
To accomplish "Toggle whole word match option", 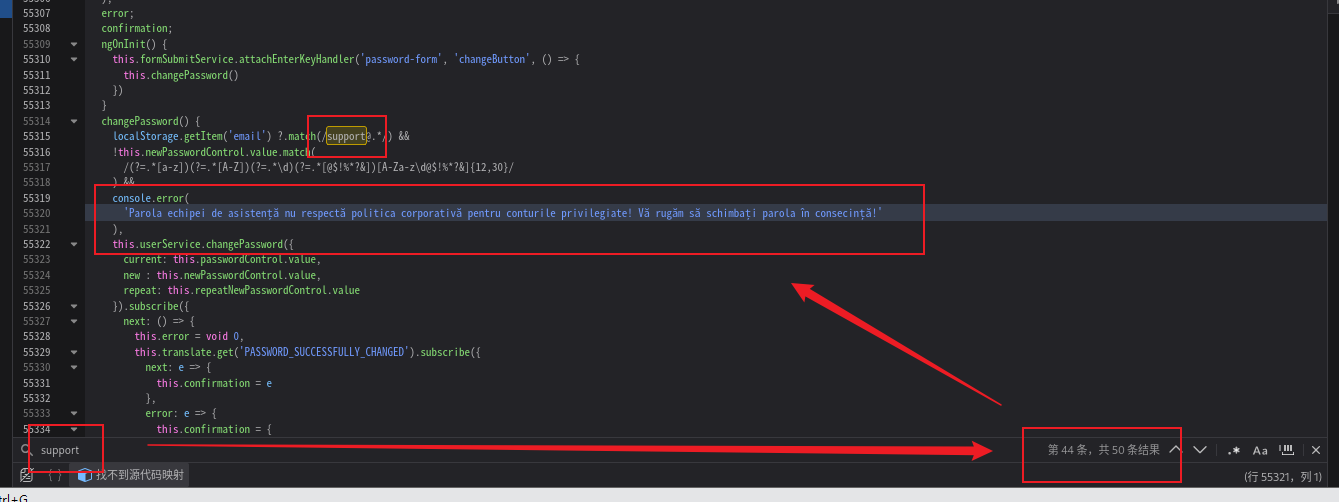I will tap(1288, 450).
